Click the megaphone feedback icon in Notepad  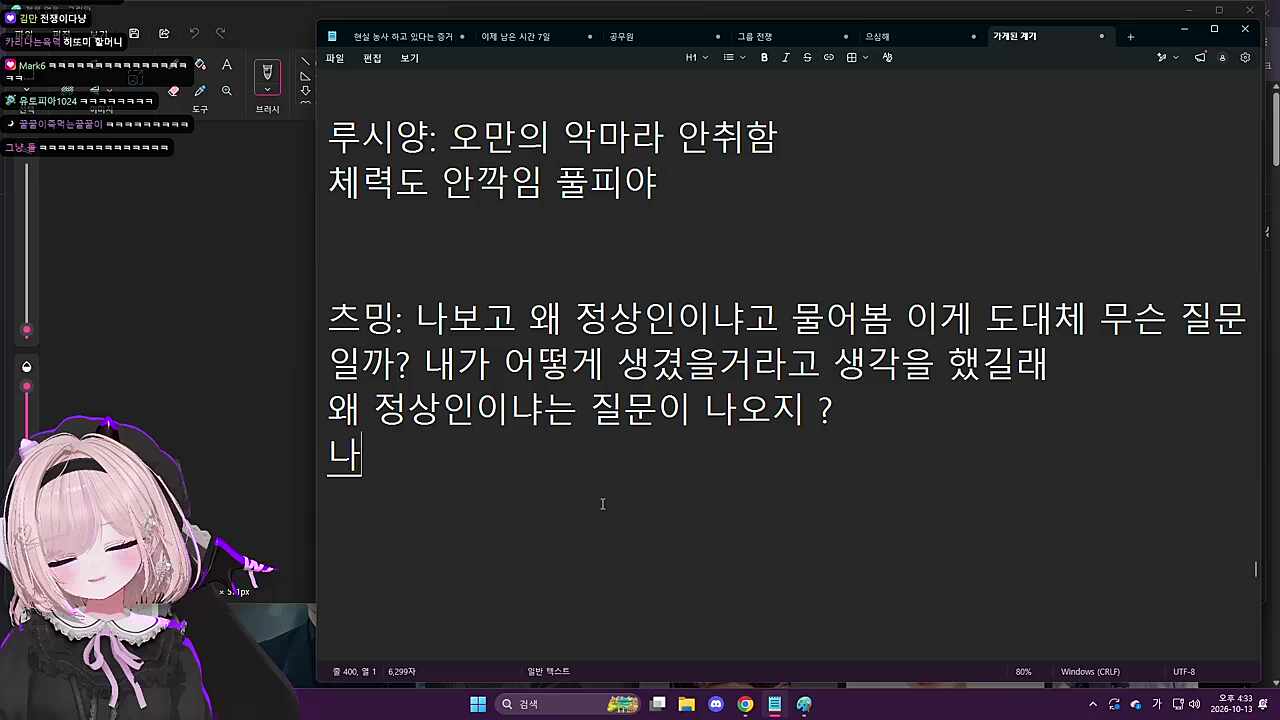1200,58
